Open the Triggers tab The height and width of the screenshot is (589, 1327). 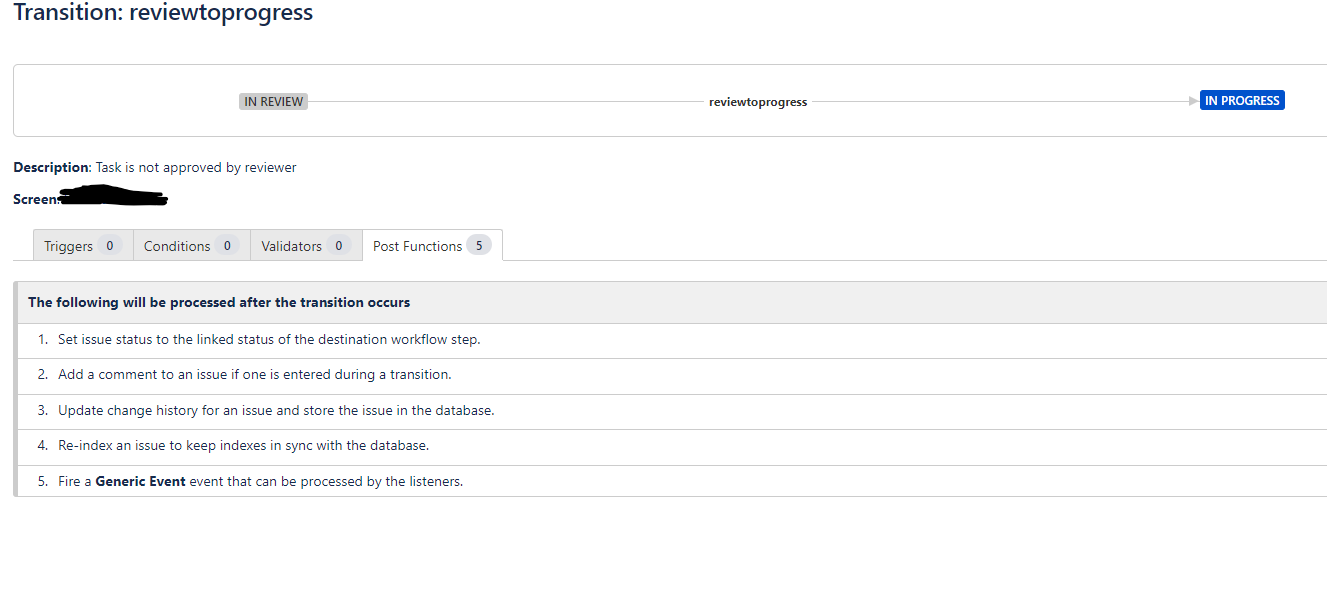coord(83,246)
